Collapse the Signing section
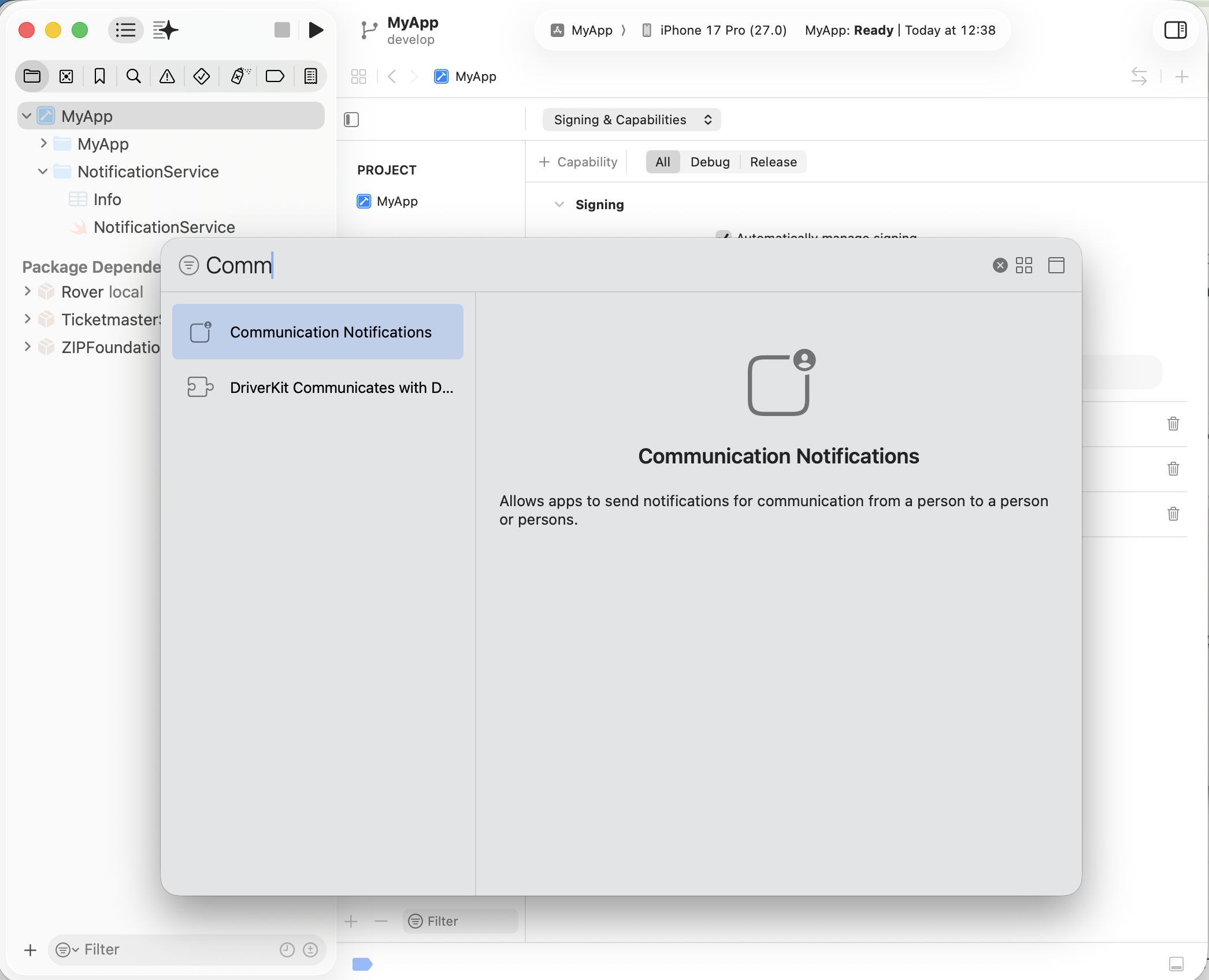Viewport: 1209px width, 980px height. pyautogui.click(x=559, y=205)
